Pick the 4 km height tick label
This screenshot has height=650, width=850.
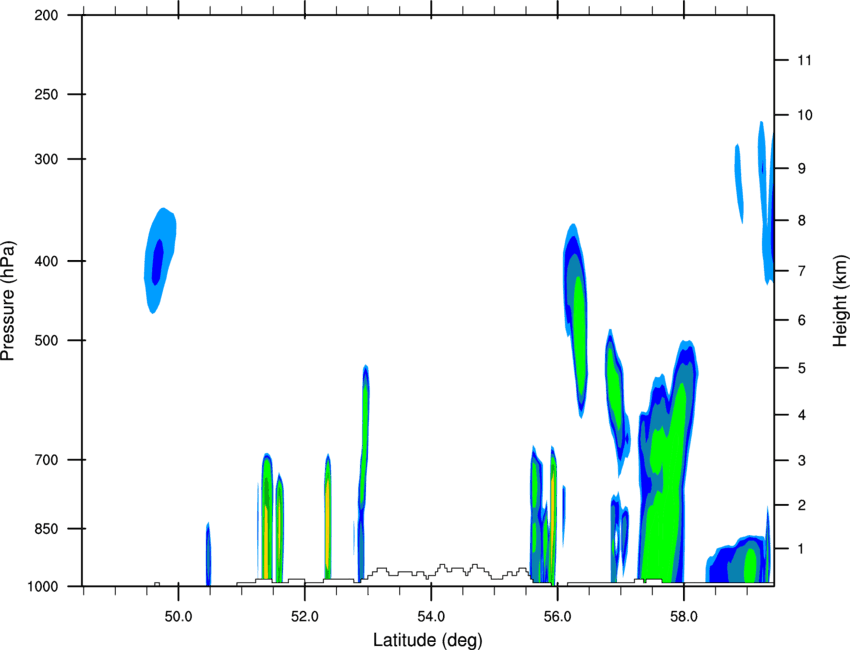(x=802, y=415)
